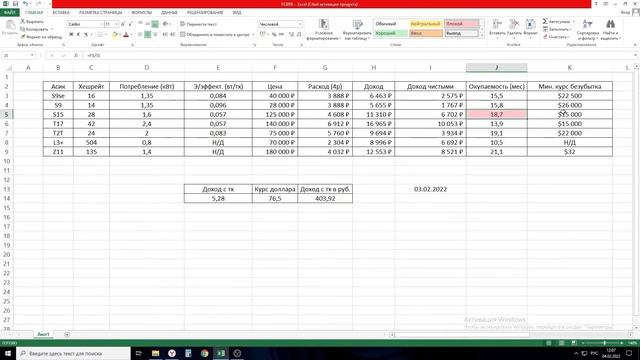Viewport: 640px width, 360px height.
Task: Copy selection with Копировать
Action: [x=34, y=29]
